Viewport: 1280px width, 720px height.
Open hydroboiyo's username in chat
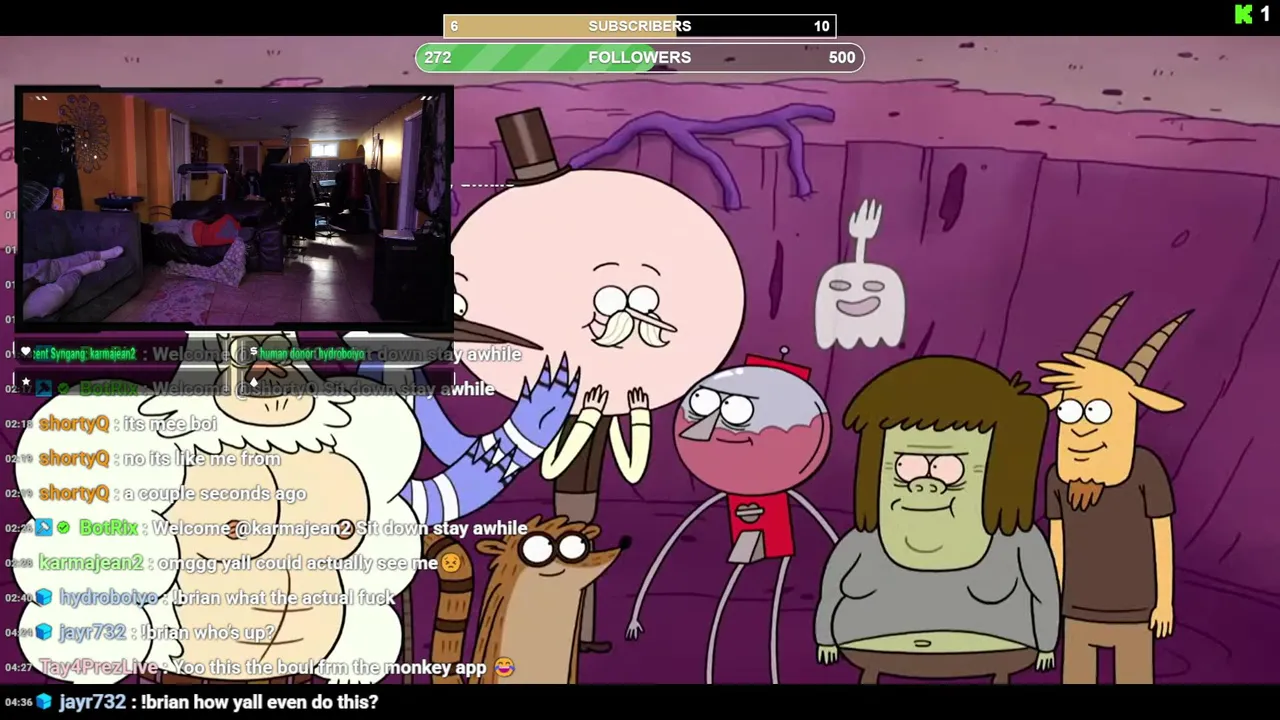[108, 597]
